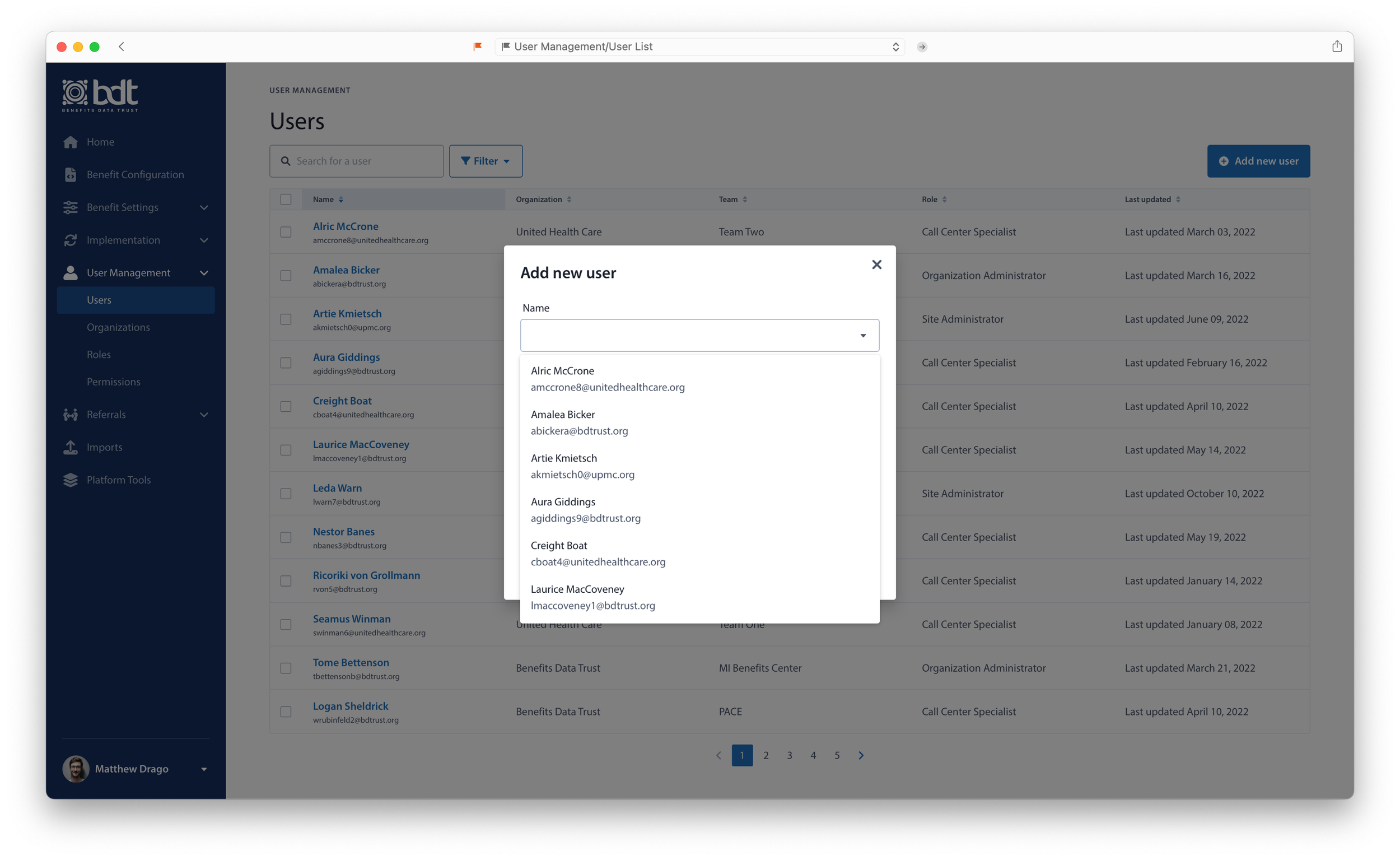
Task: Click the Home house icon in sidebar
Action: (71, 142)
